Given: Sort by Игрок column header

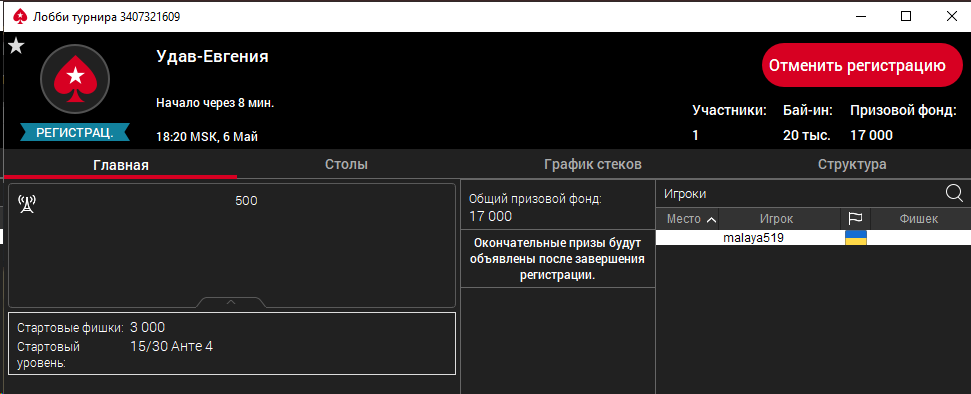Looking at the screenshot, I should point(777,219).
